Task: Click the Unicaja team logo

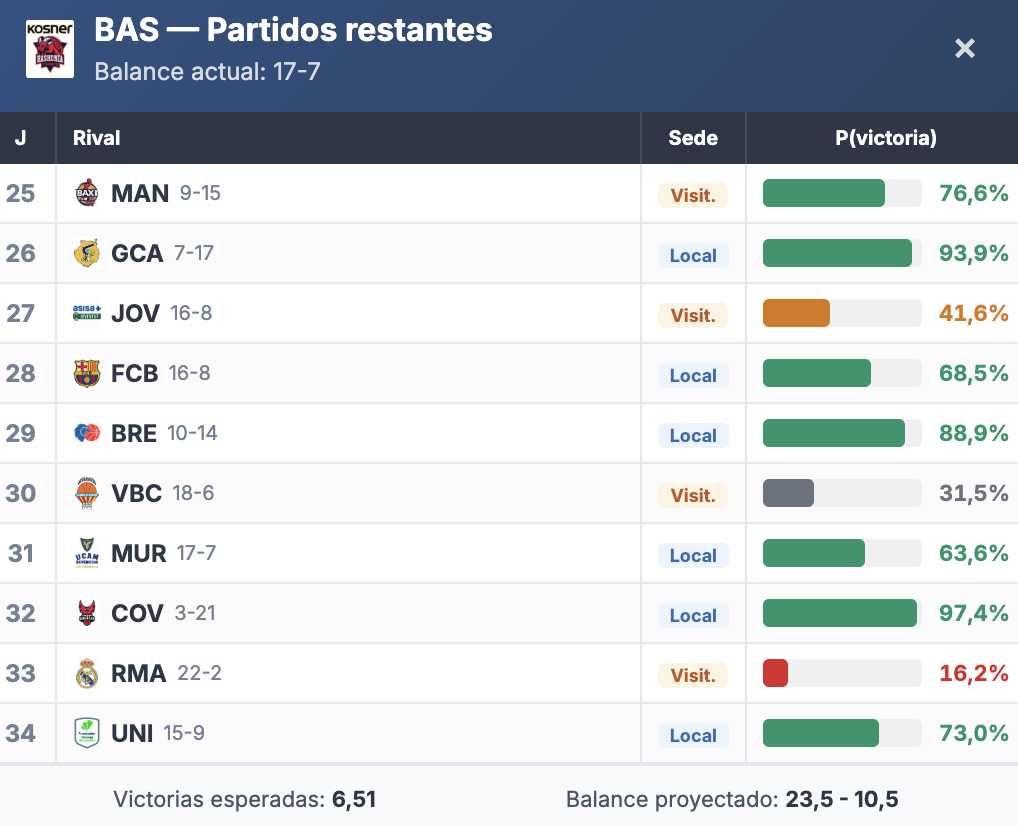Action: tap(87, 733)
